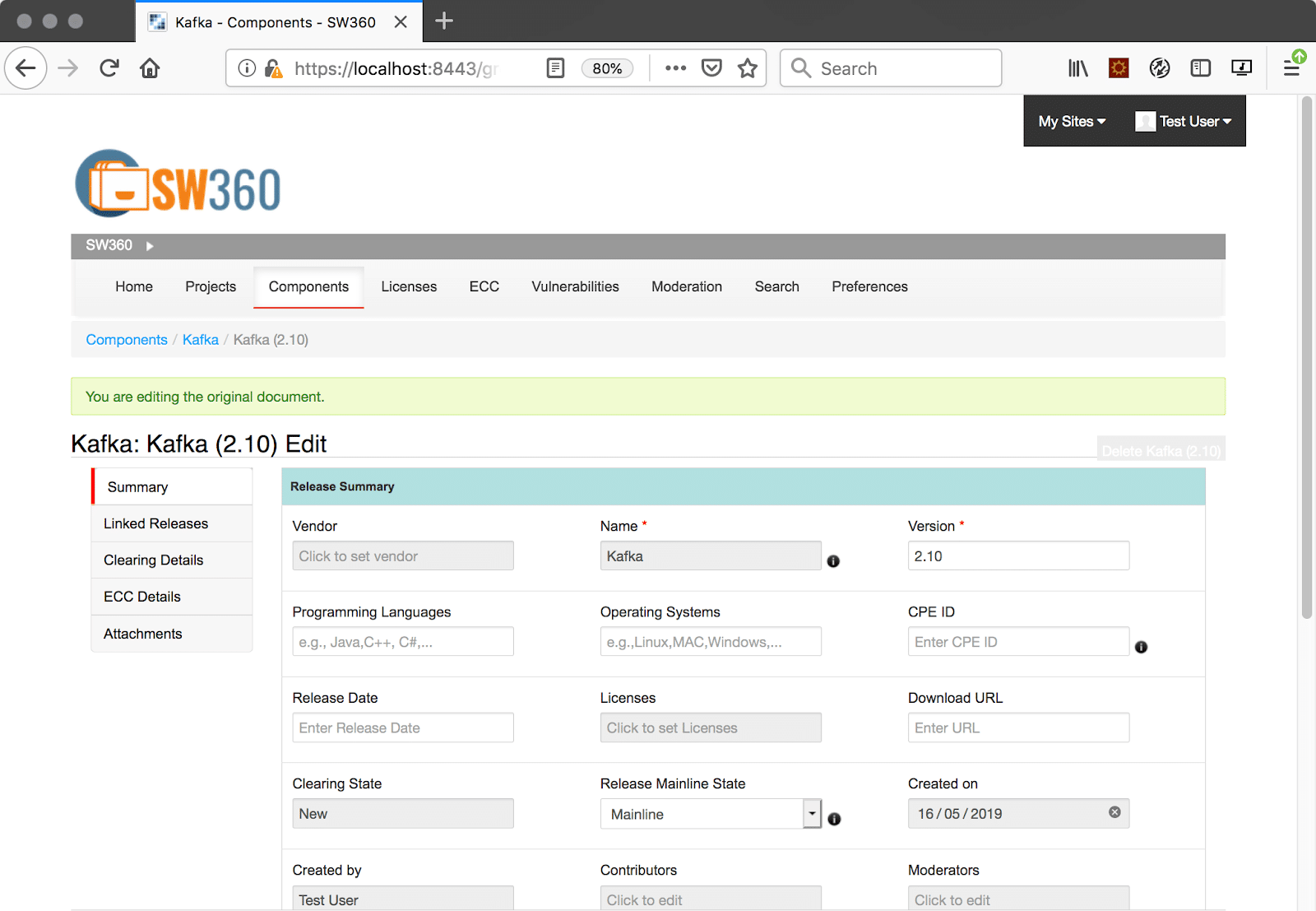The width and height of the screenshot is (1316, 911).
Task: Click the browser address bar URL
Action: [x=396, y=68]
